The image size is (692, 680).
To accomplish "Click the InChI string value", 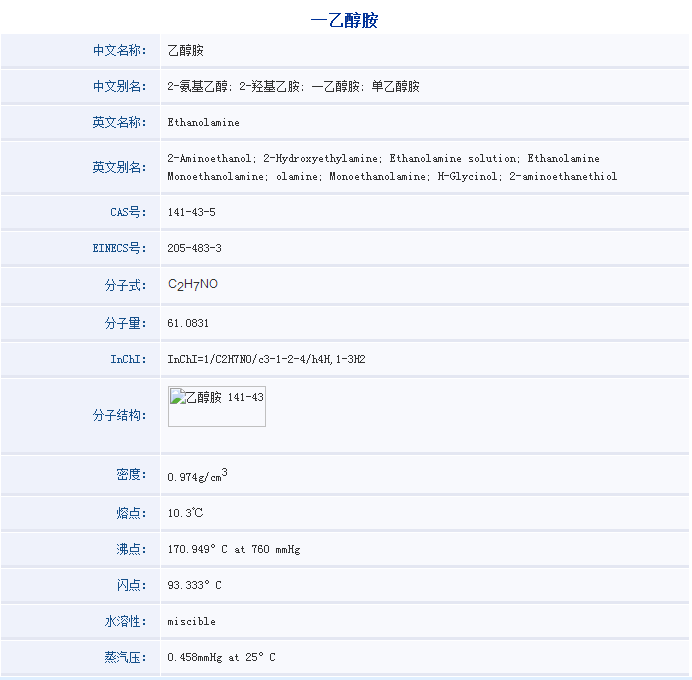I will pyautogui.click(x=266, y=359).
